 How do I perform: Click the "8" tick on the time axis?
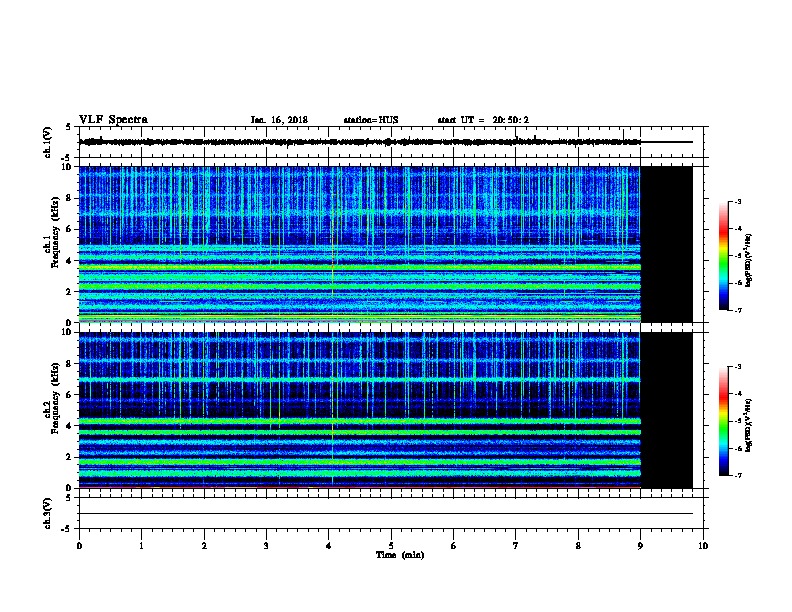click(578, 546)
